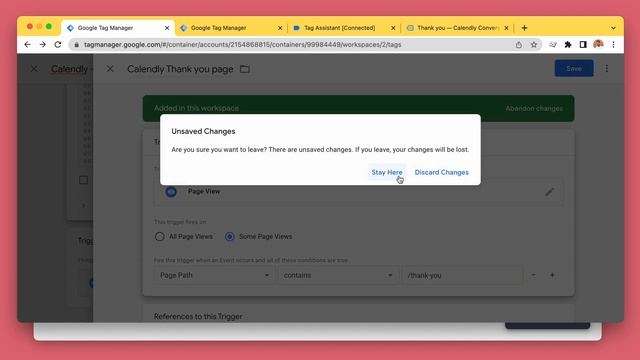
Task: Open the contains operator dropdown
Action: tap(338, 276)
